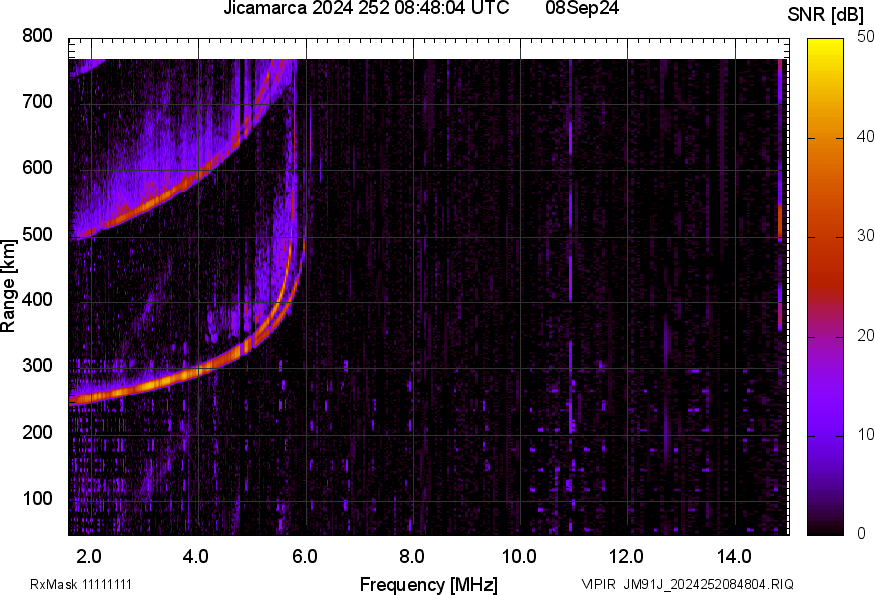Click the x-axis tick label '6.0'
This screenshot has height=595, width=874.
point(304,556)
